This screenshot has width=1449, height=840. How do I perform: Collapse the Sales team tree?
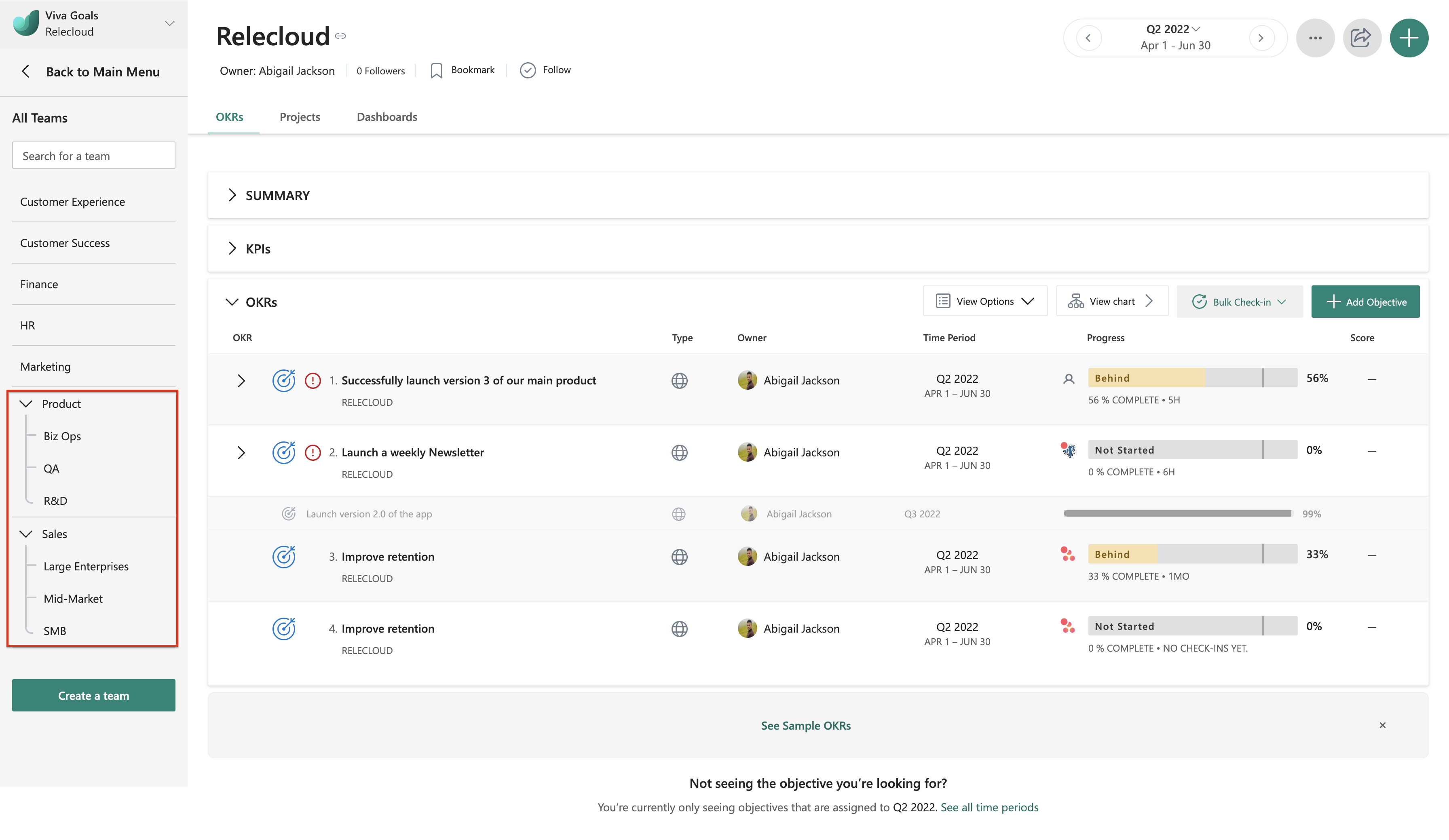point(26,534)
